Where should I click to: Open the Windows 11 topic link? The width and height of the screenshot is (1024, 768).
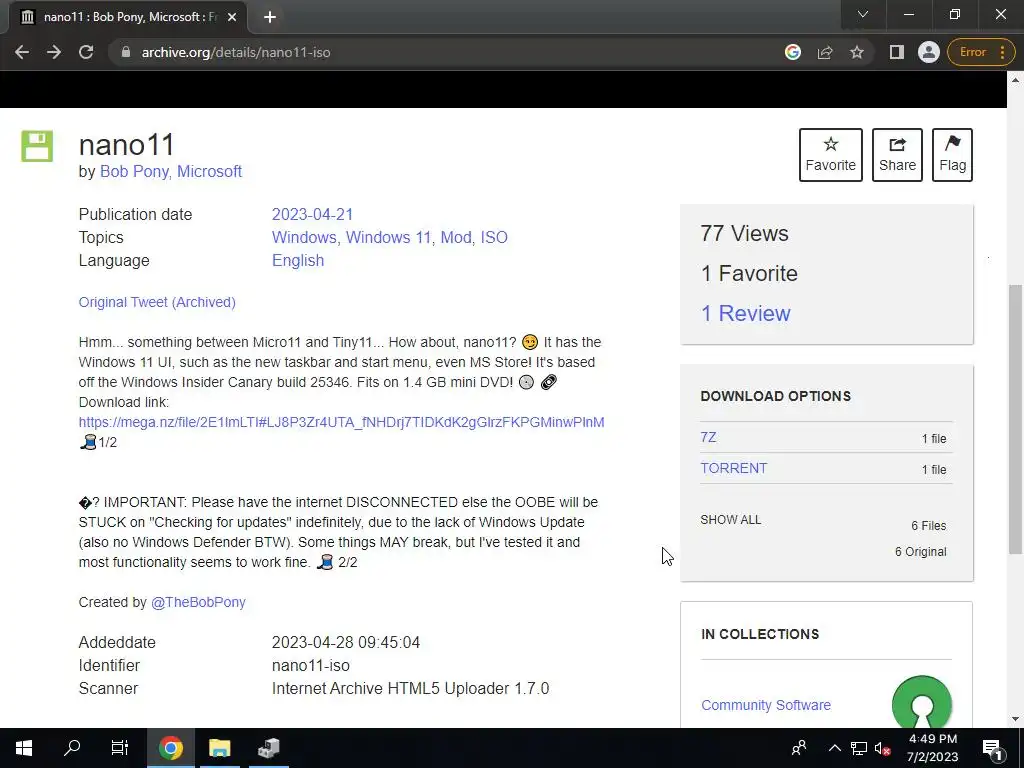[388, 237]
